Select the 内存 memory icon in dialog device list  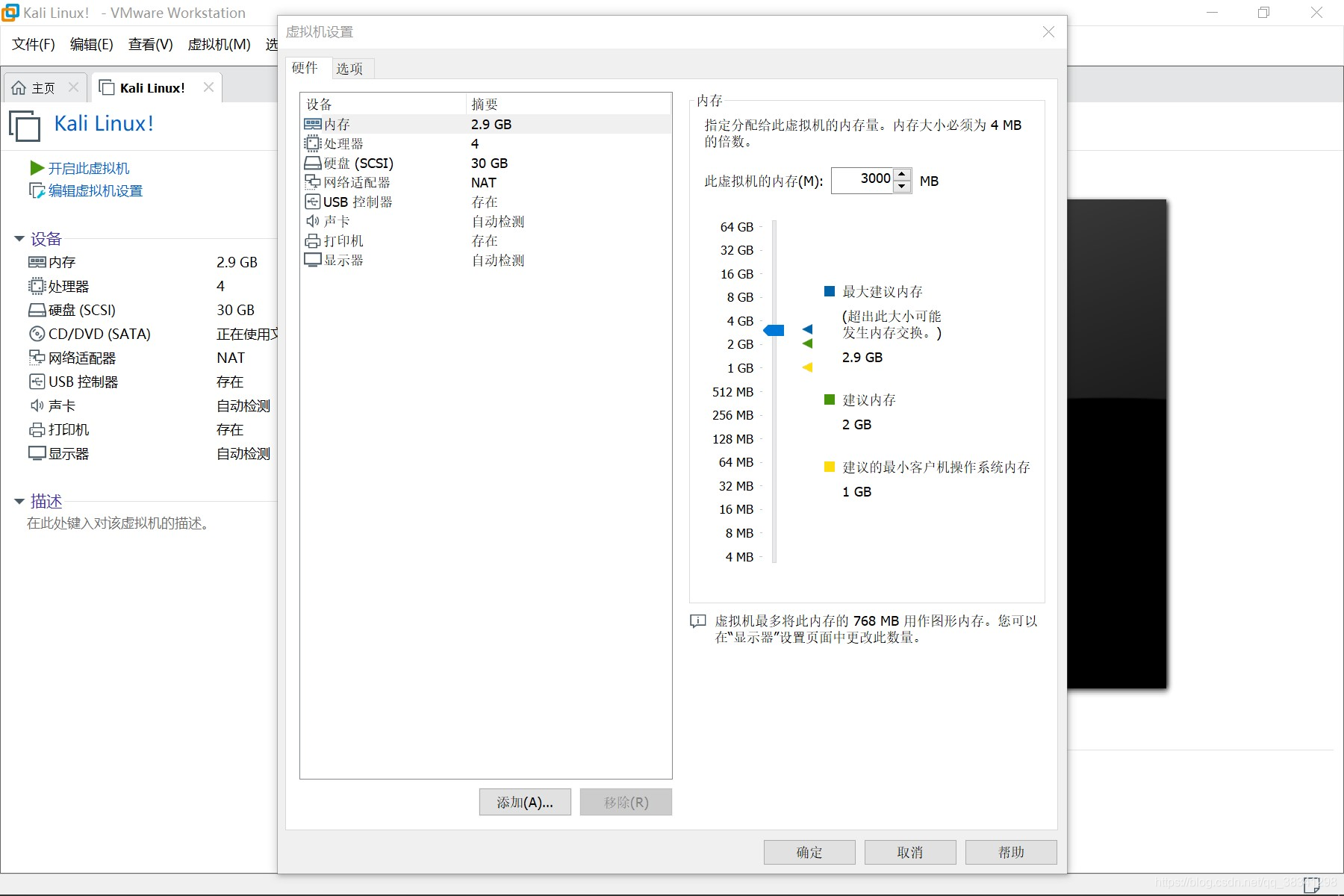point(313,124)
